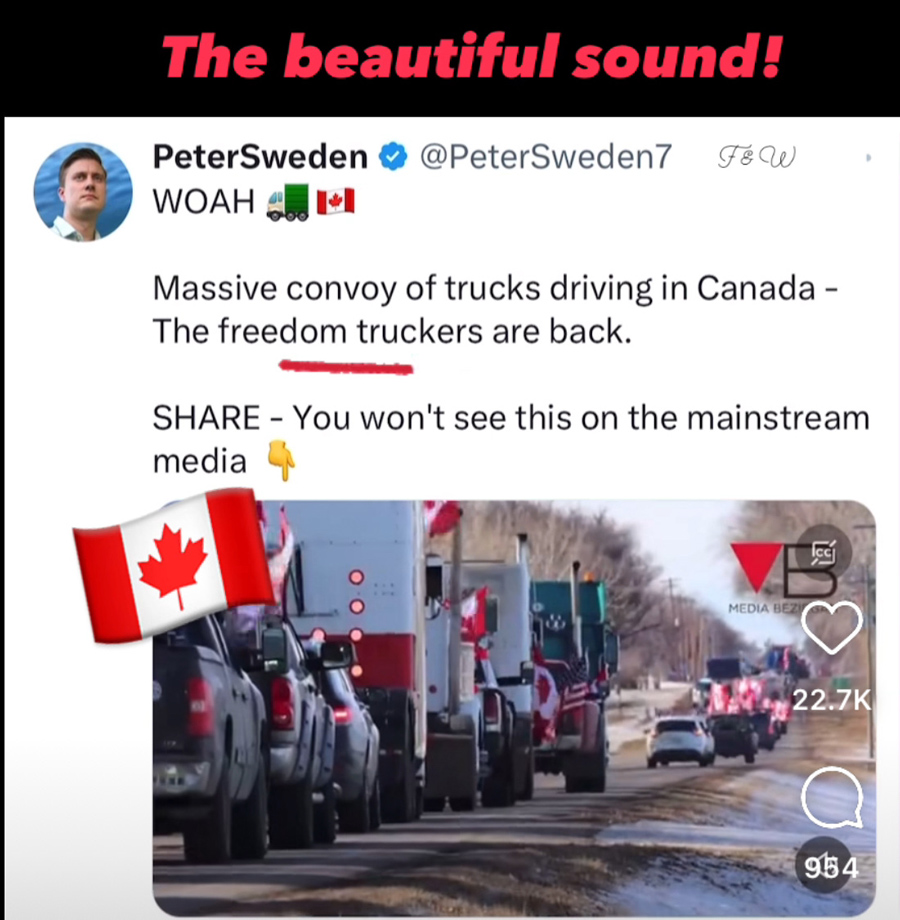
Task: Click the red underline beneath 'truckers'
Action: pos(346,368)
